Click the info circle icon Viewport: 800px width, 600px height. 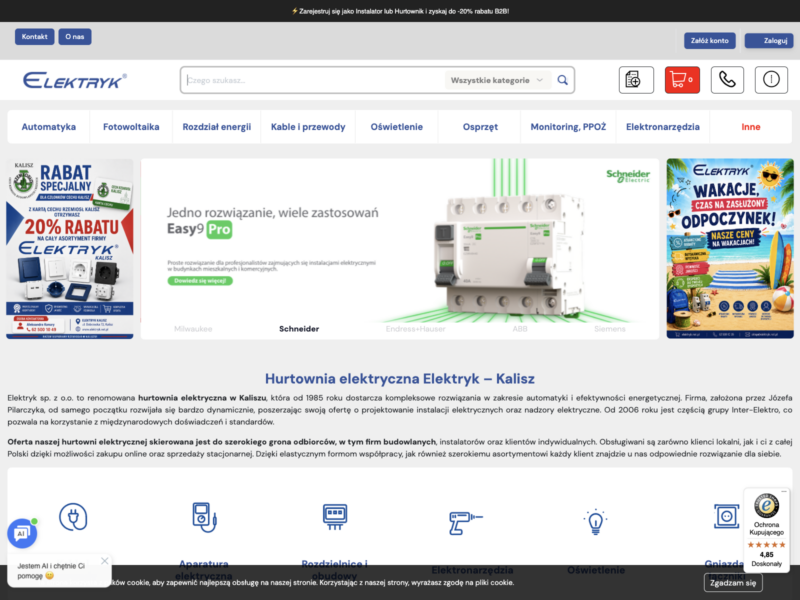(771, 80)
